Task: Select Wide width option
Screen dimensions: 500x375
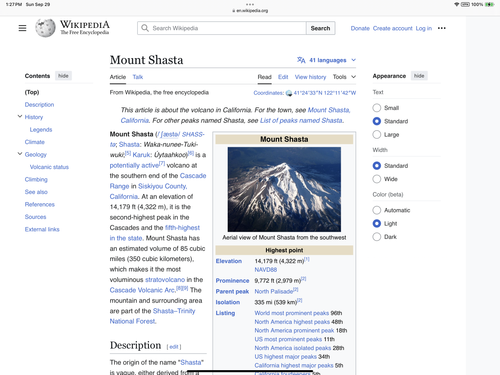Action: [377, 179]
